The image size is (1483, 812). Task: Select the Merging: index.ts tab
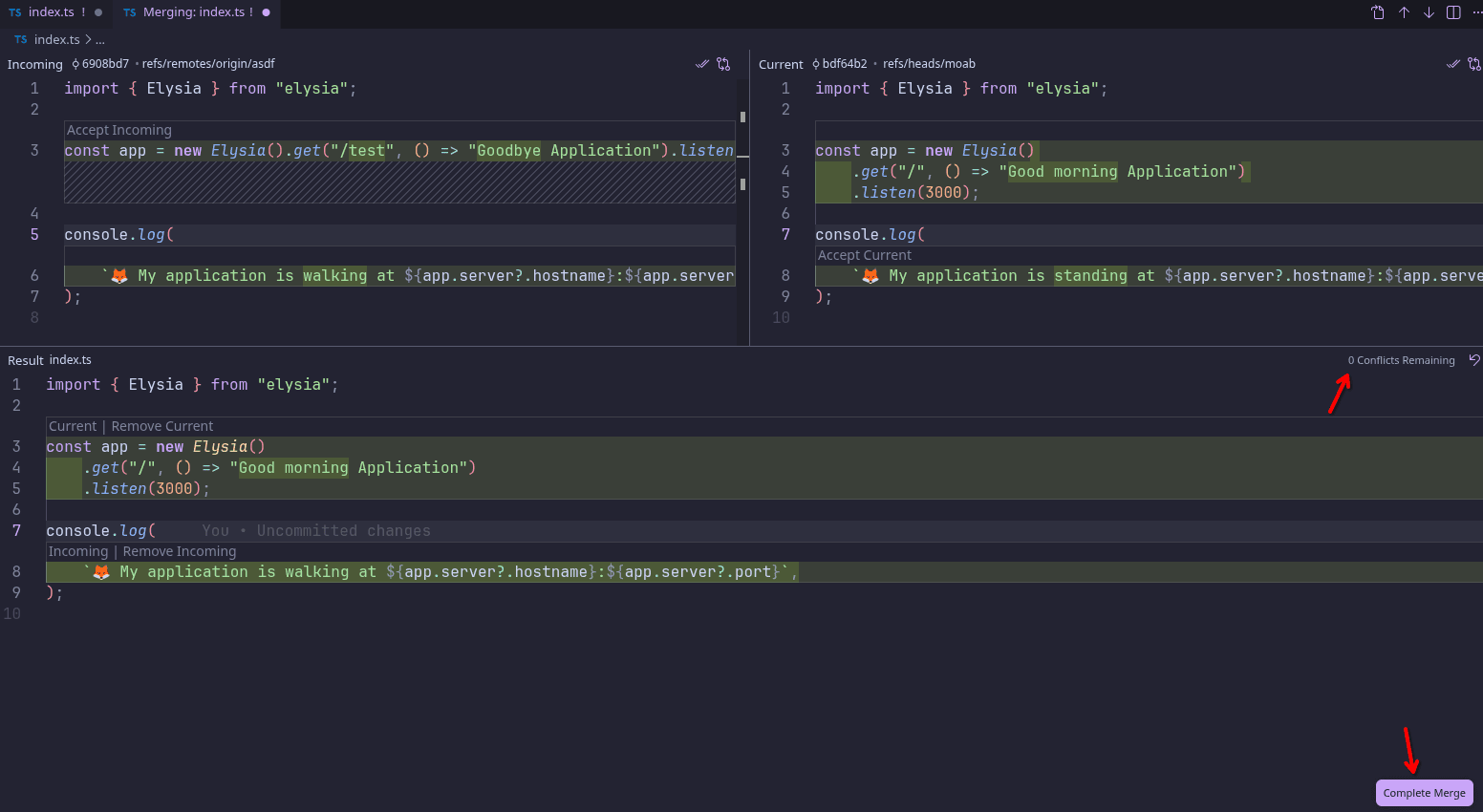(197, 12)
